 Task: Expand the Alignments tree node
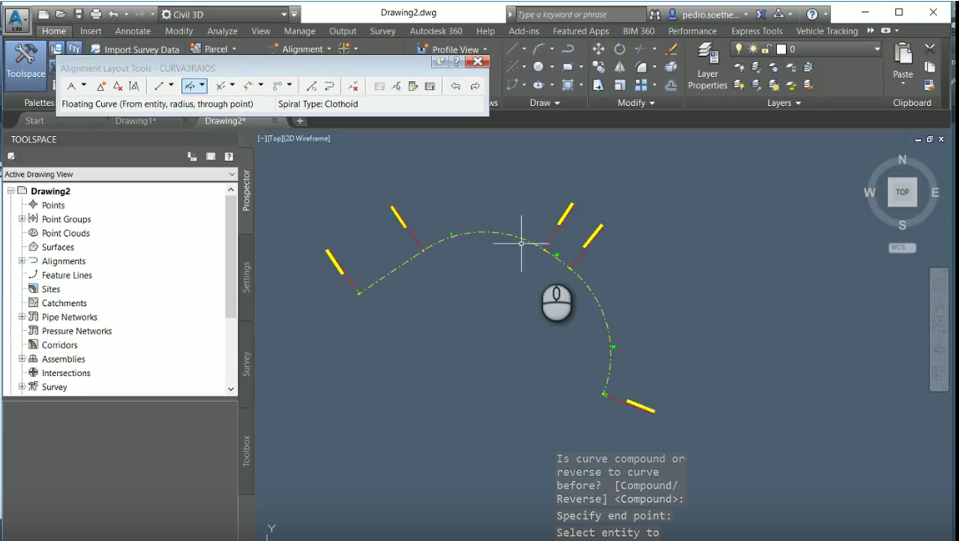coord(22,261)
